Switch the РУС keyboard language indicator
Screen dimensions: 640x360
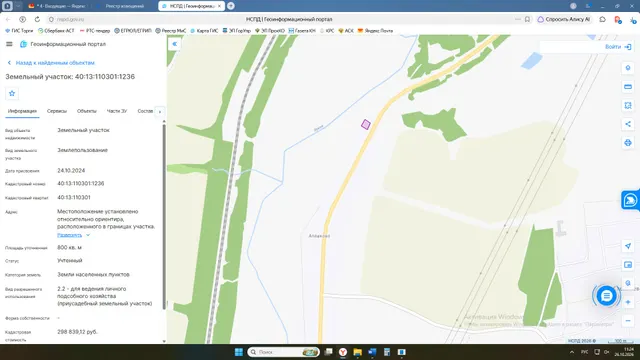(584, 352)
